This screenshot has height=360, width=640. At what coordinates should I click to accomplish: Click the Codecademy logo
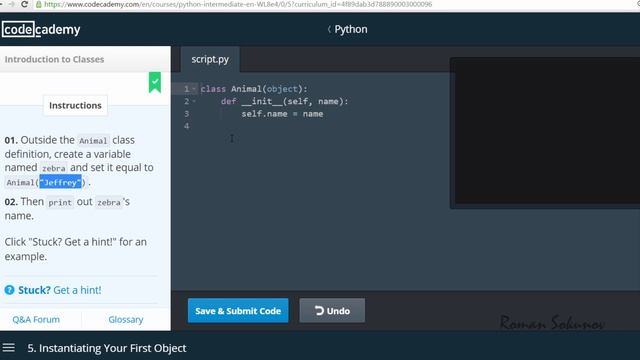[41, 29]
